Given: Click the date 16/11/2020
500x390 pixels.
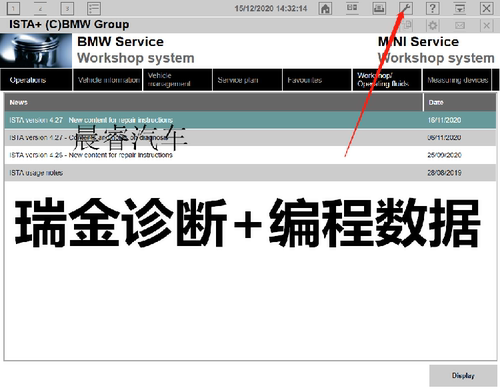Looking at the screenshot, I should (x=444, y=120).
